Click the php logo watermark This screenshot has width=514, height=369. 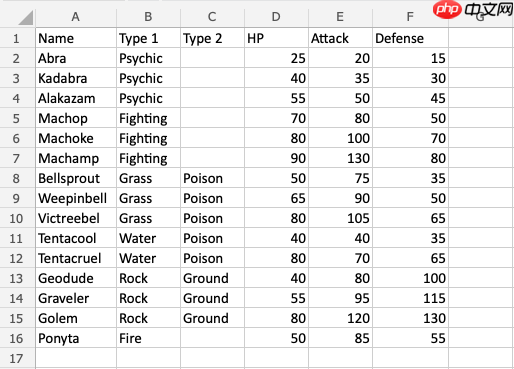point(447,9)
